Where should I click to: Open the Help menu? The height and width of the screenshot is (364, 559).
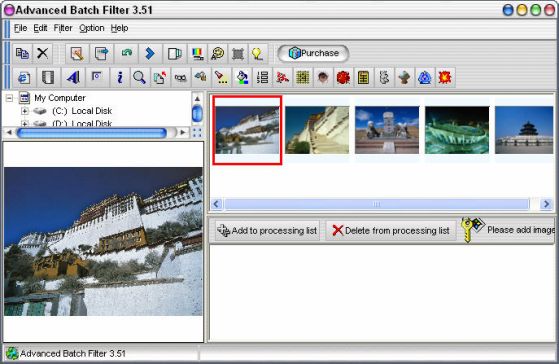(x=119, y=28)
